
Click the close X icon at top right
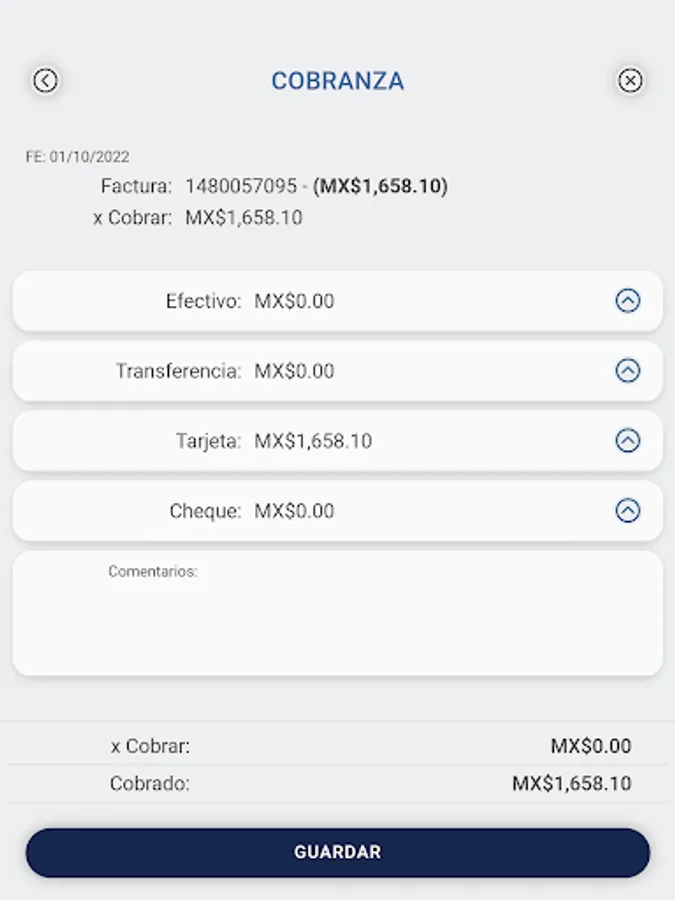point(630,80)
